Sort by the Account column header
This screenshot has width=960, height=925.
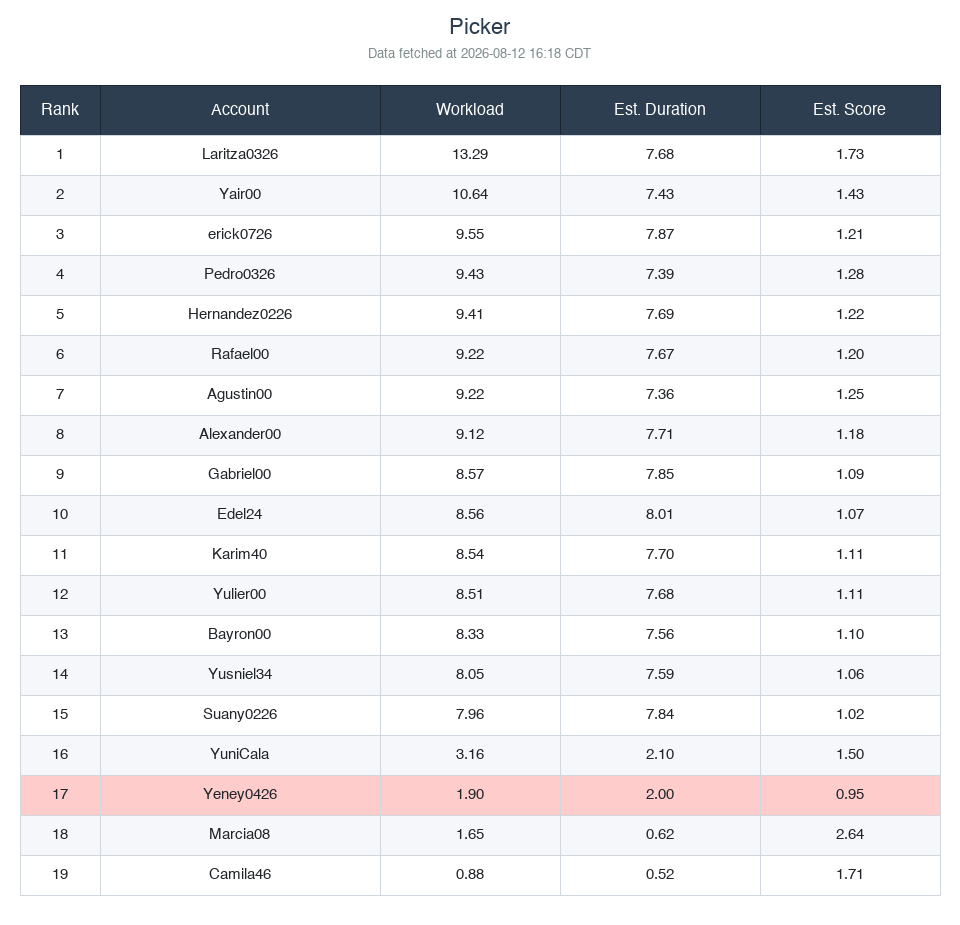tap(240, 110)
